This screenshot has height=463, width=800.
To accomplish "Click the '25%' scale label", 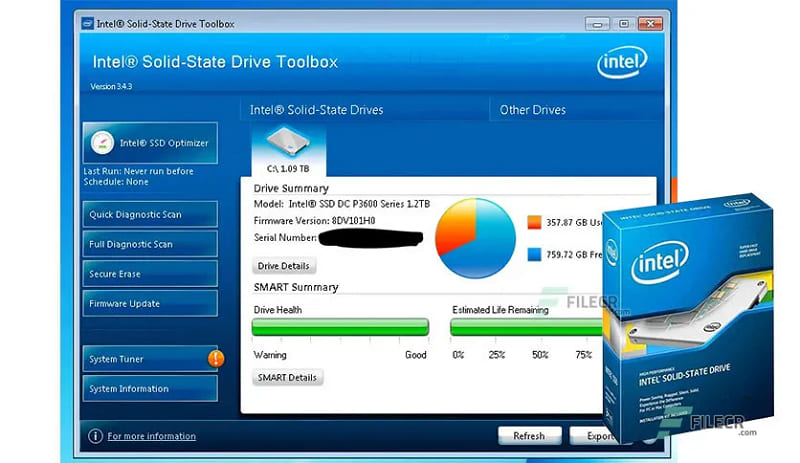I will point(496,355).
